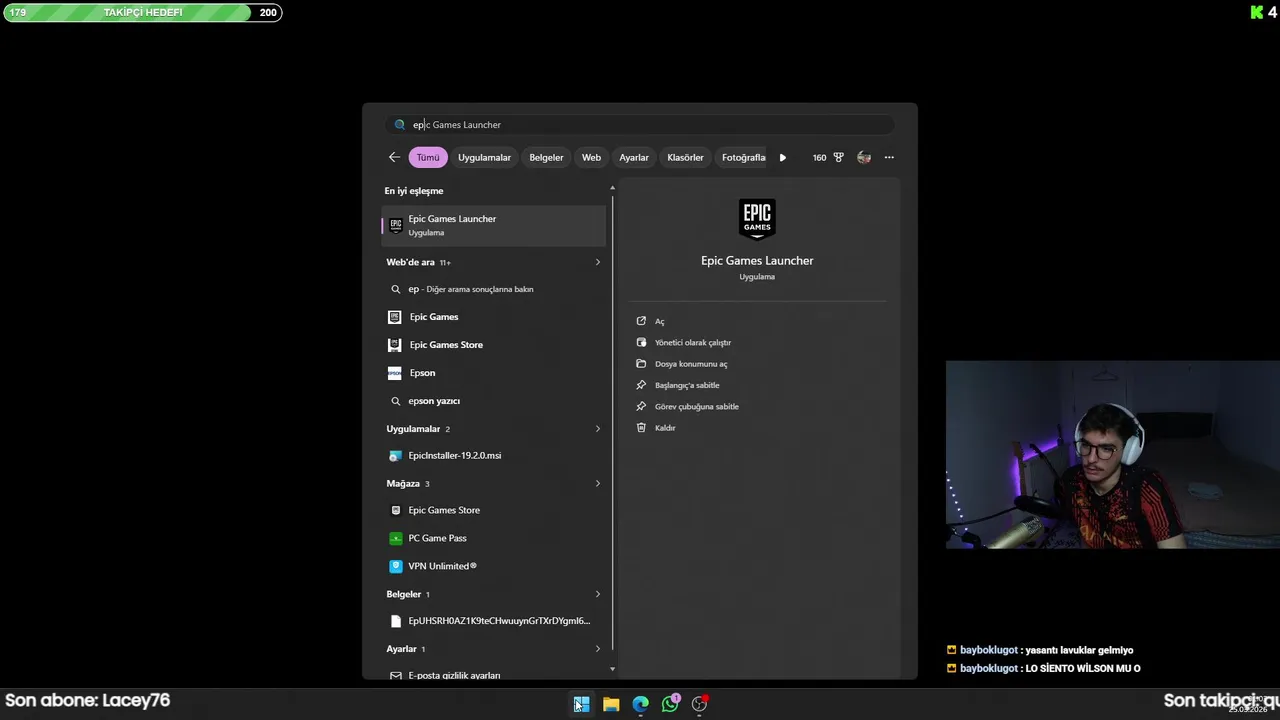This screenshot has height=720, width=1280.
Task: Click the Epic Games Launcher title in preview
Action: 757,260
